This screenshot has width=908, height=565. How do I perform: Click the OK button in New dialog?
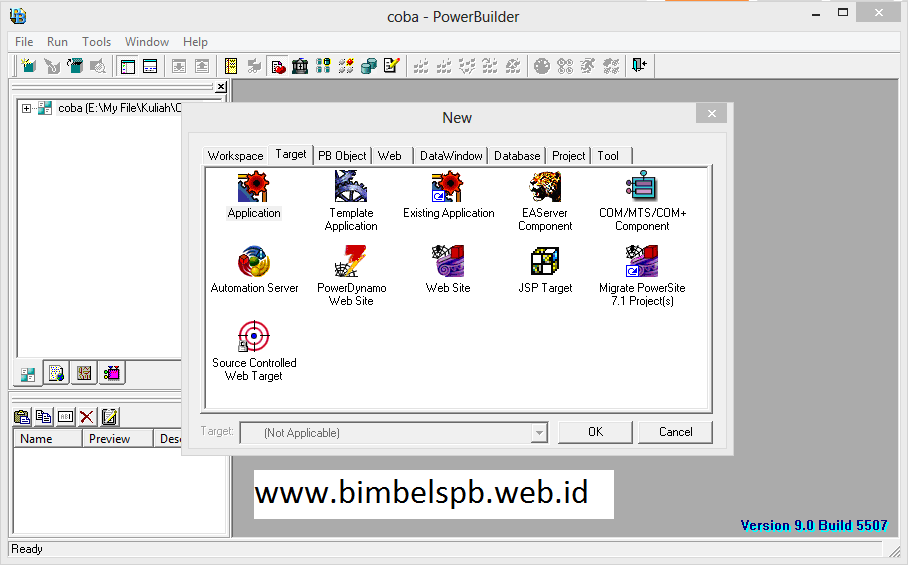coord(595,432)
